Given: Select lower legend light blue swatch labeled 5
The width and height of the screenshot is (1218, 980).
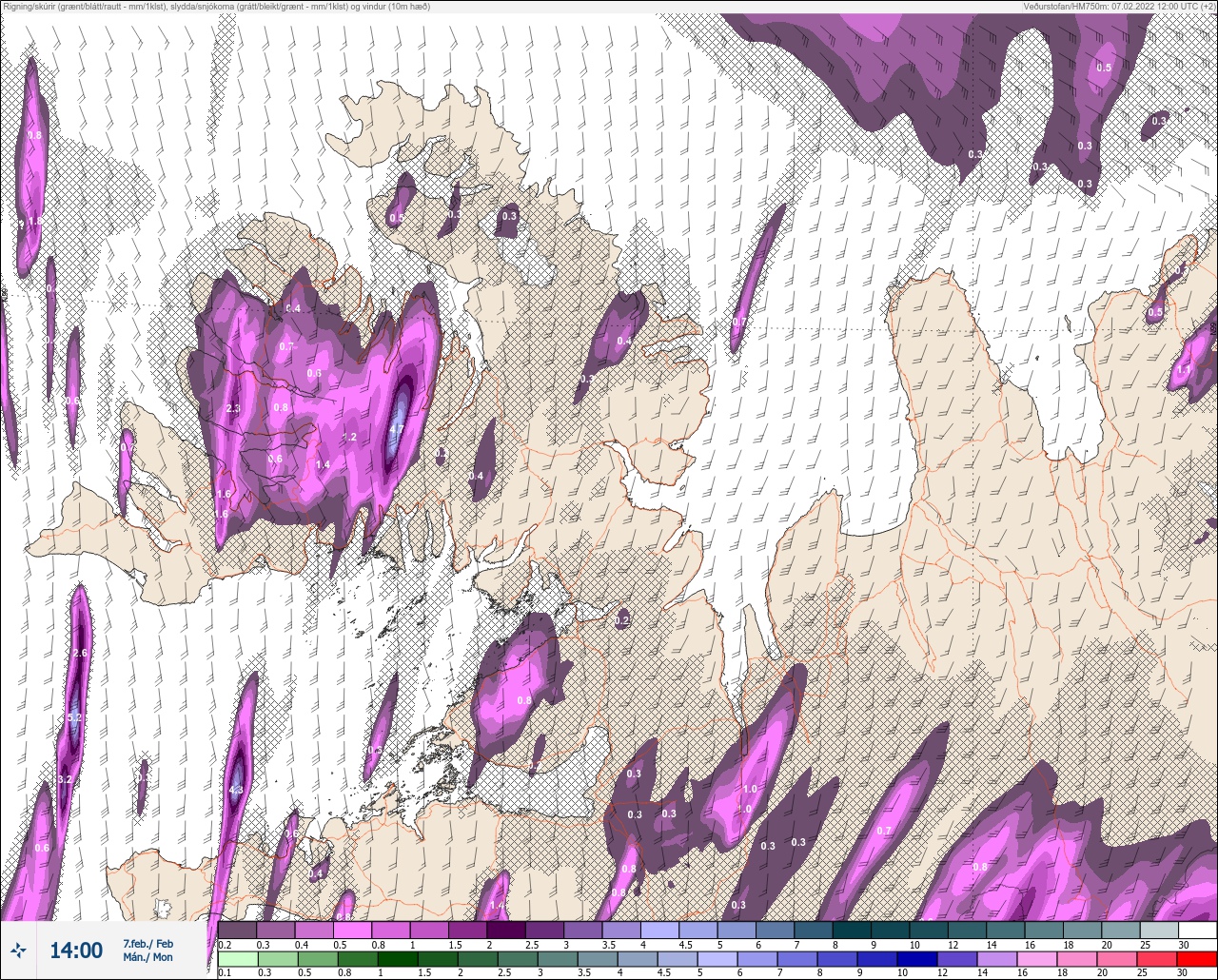Looking at the screenshot, I should coord(717,958).
